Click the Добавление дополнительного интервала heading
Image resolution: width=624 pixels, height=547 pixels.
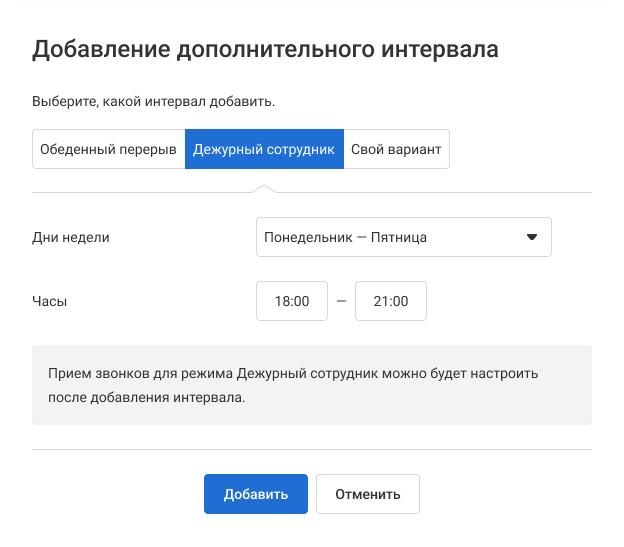pos(265,50)
